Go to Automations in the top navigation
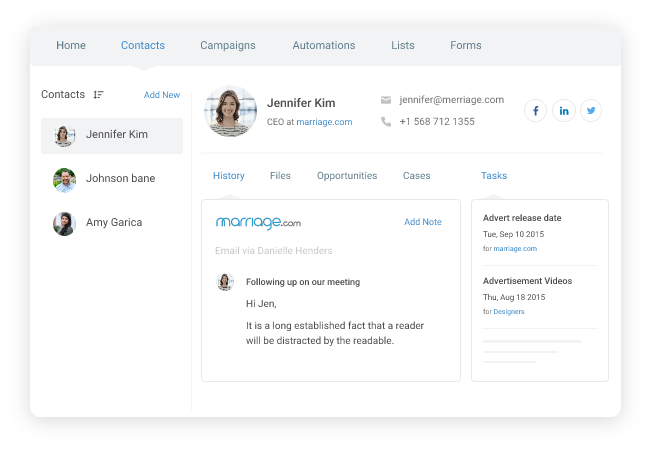 pyautogui.click(x=323, y=45)
